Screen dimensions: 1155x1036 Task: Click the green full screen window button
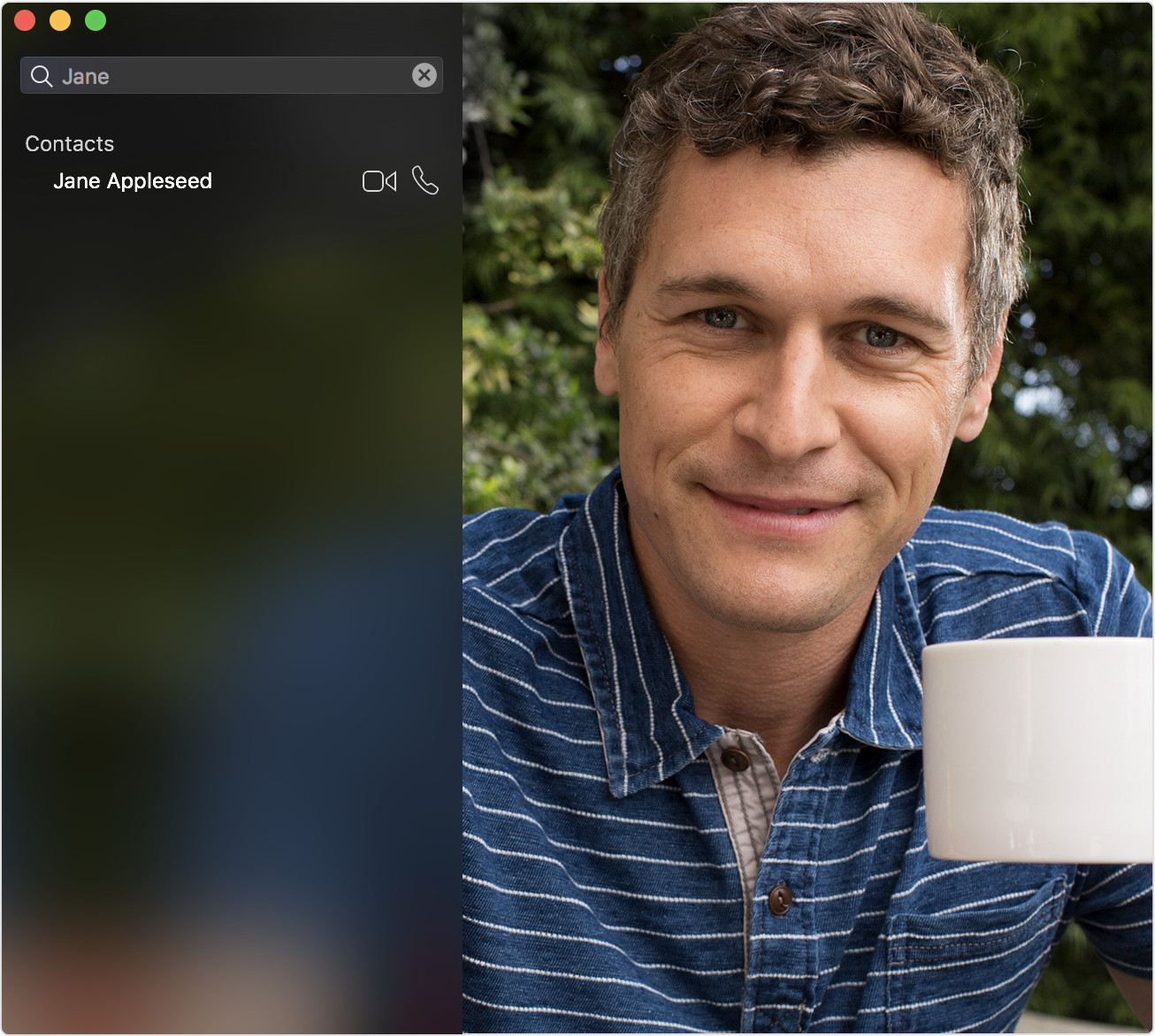coord(95,19)
